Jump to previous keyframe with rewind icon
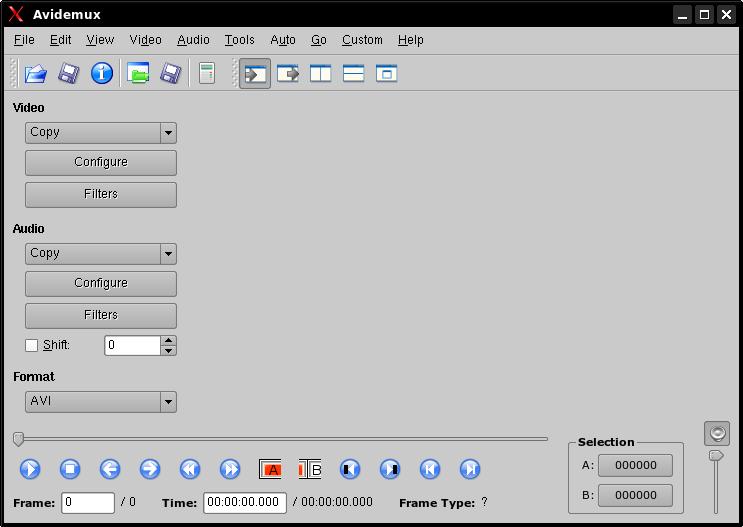743x527 pixels. click(190, 469)
